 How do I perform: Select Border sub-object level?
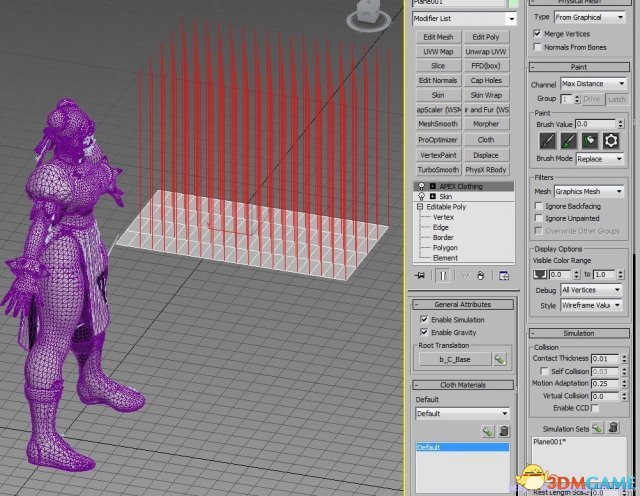[443, 237]
